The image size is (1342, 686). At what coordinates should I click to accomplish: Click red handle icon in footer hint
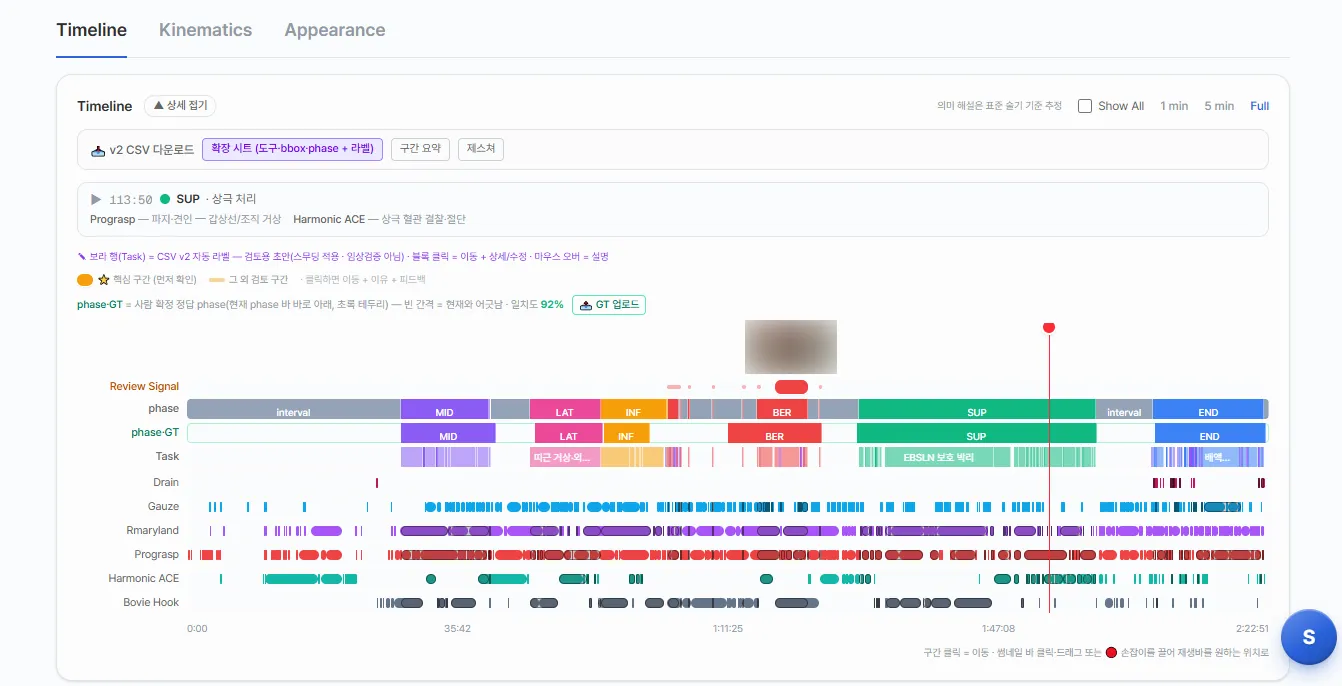click(x=1111, y=652)
